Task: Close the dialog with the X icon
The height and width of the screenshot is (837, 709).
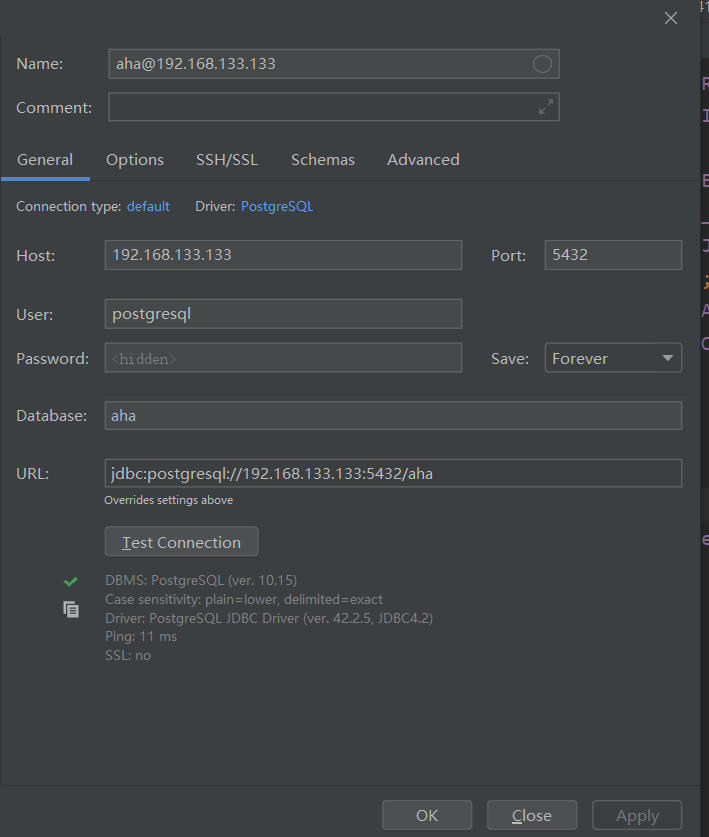Action: 671,18
